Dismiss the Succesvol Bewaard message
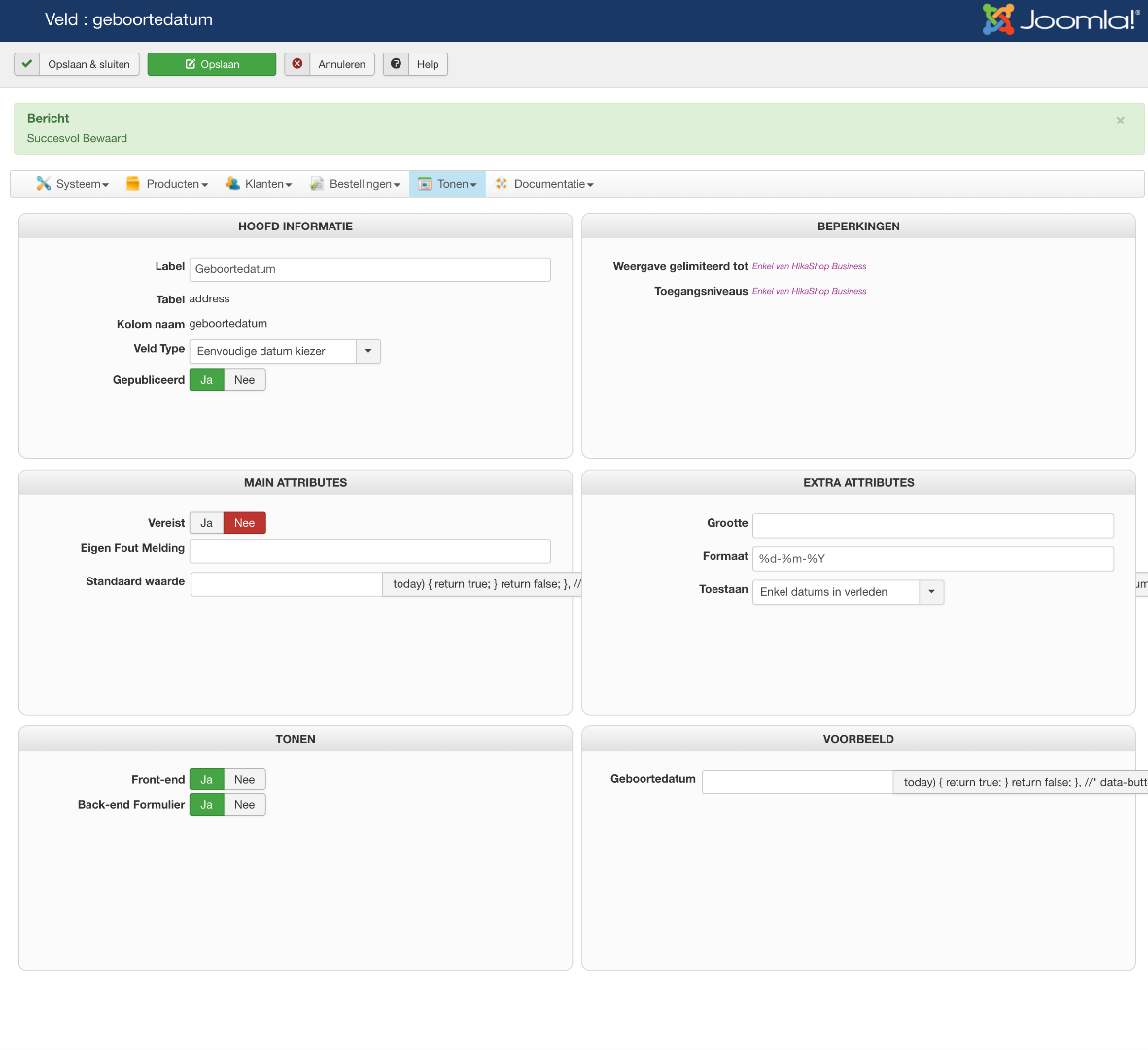This screenshot has width=1148, height=1050. pos(1120,121)
